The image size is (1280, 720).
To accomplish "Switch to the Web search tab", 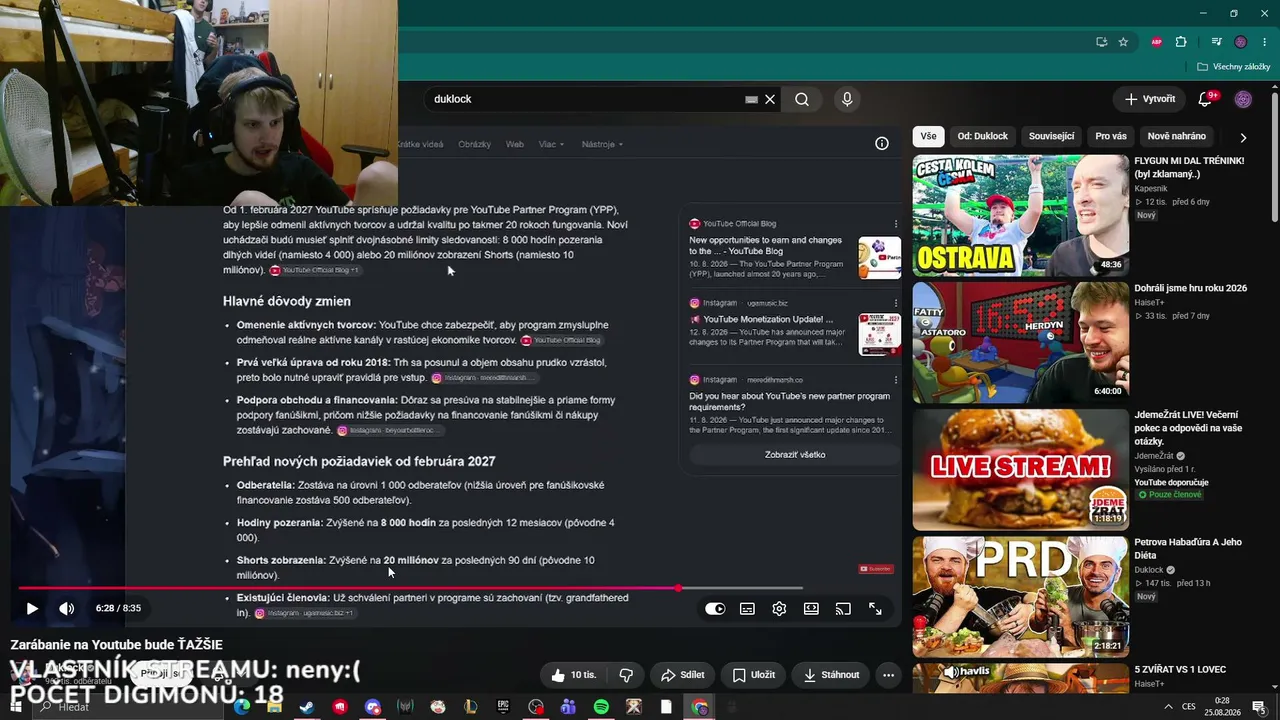I will tap(515, 144).
